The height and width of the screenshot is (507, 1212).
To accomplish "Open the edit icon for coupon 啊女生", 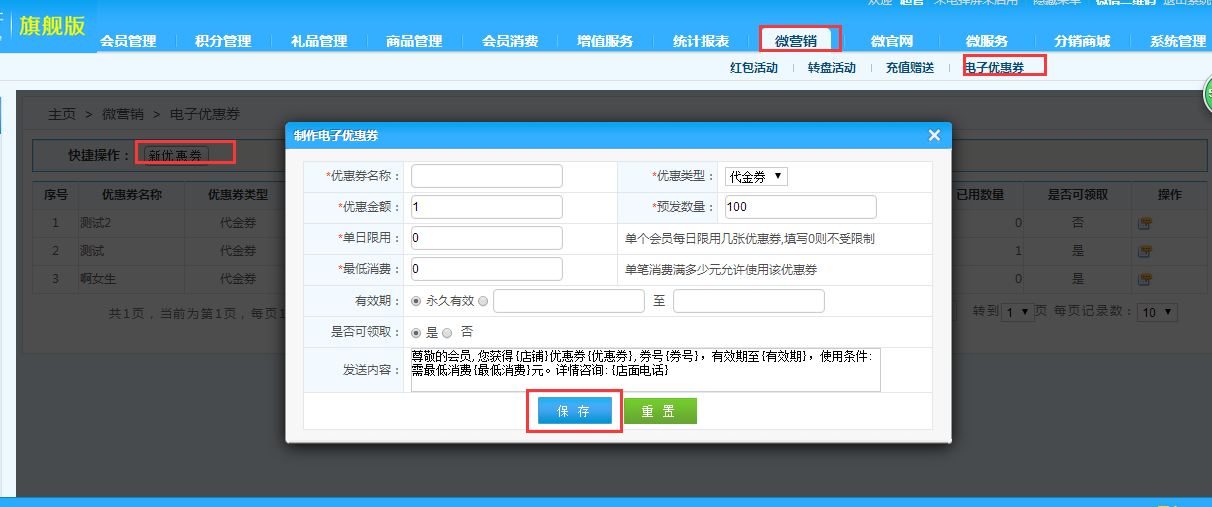I will pyautogui.click(x=1144, y=279).
